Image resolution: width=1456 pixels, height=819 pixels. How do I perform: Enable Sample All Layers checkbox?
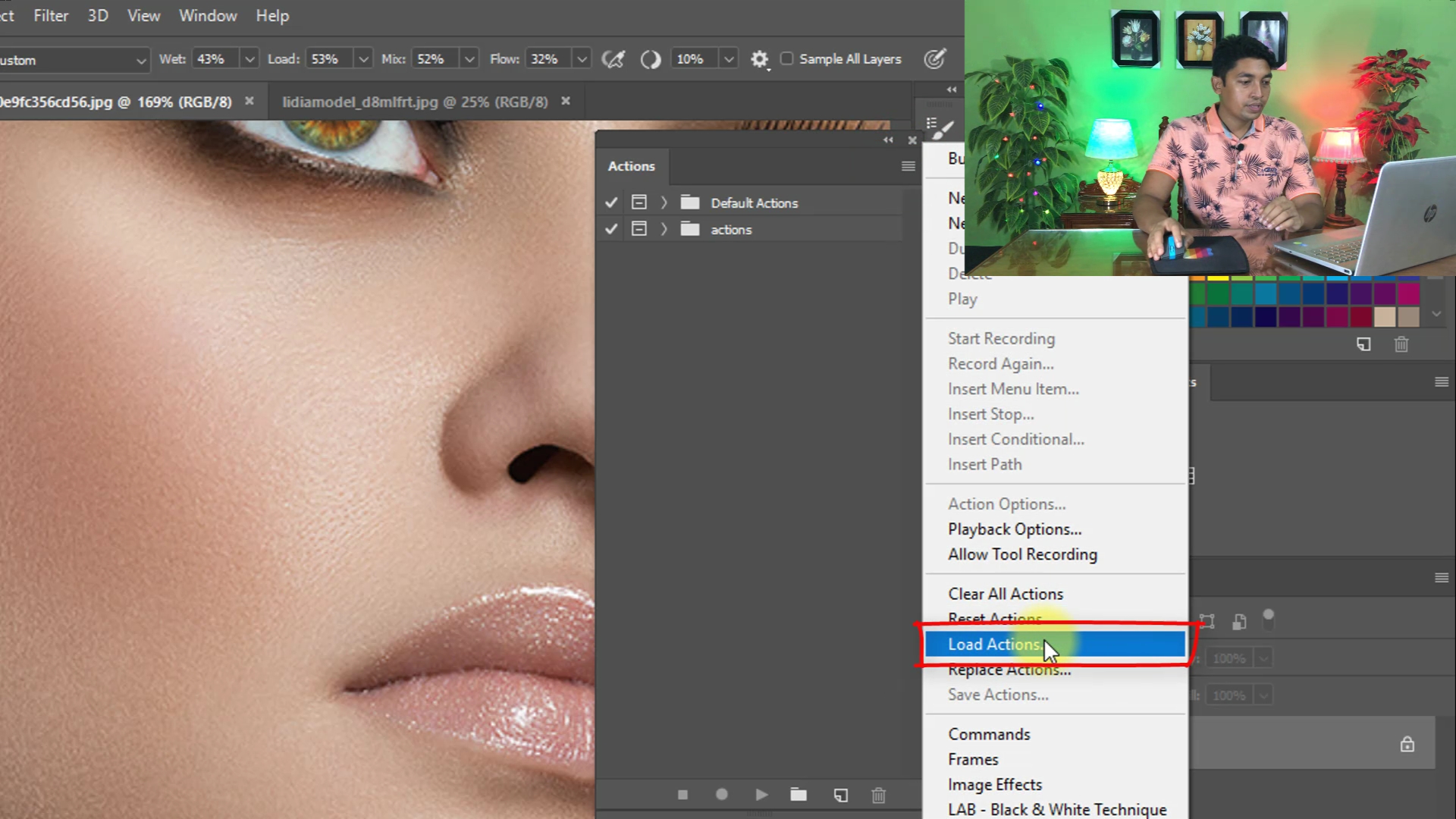tap(787, 58)
